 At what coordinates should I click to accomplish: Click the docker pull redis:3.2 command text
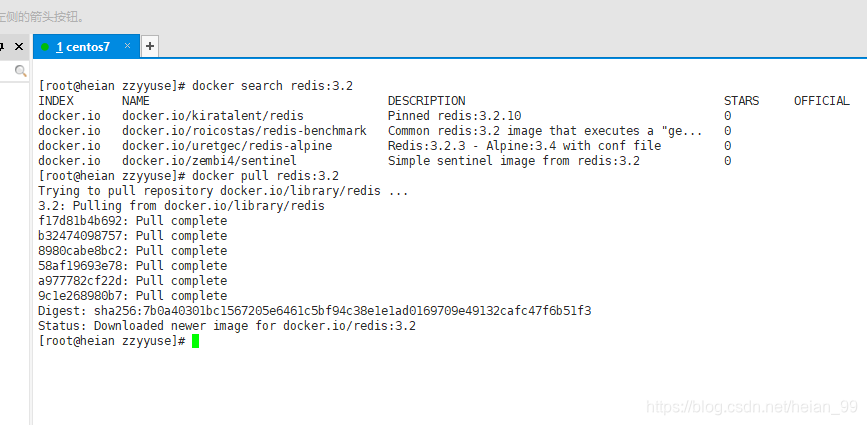[x=265, y=176]
